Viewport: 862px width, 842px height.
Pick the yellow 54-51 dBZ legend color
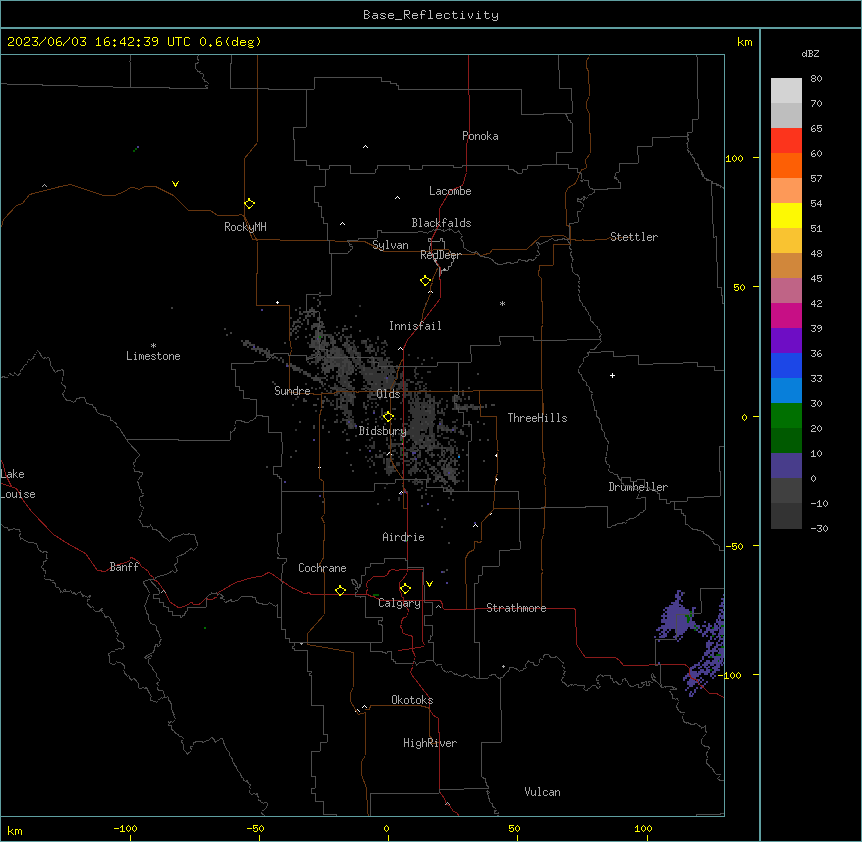(x=786, y=215)
